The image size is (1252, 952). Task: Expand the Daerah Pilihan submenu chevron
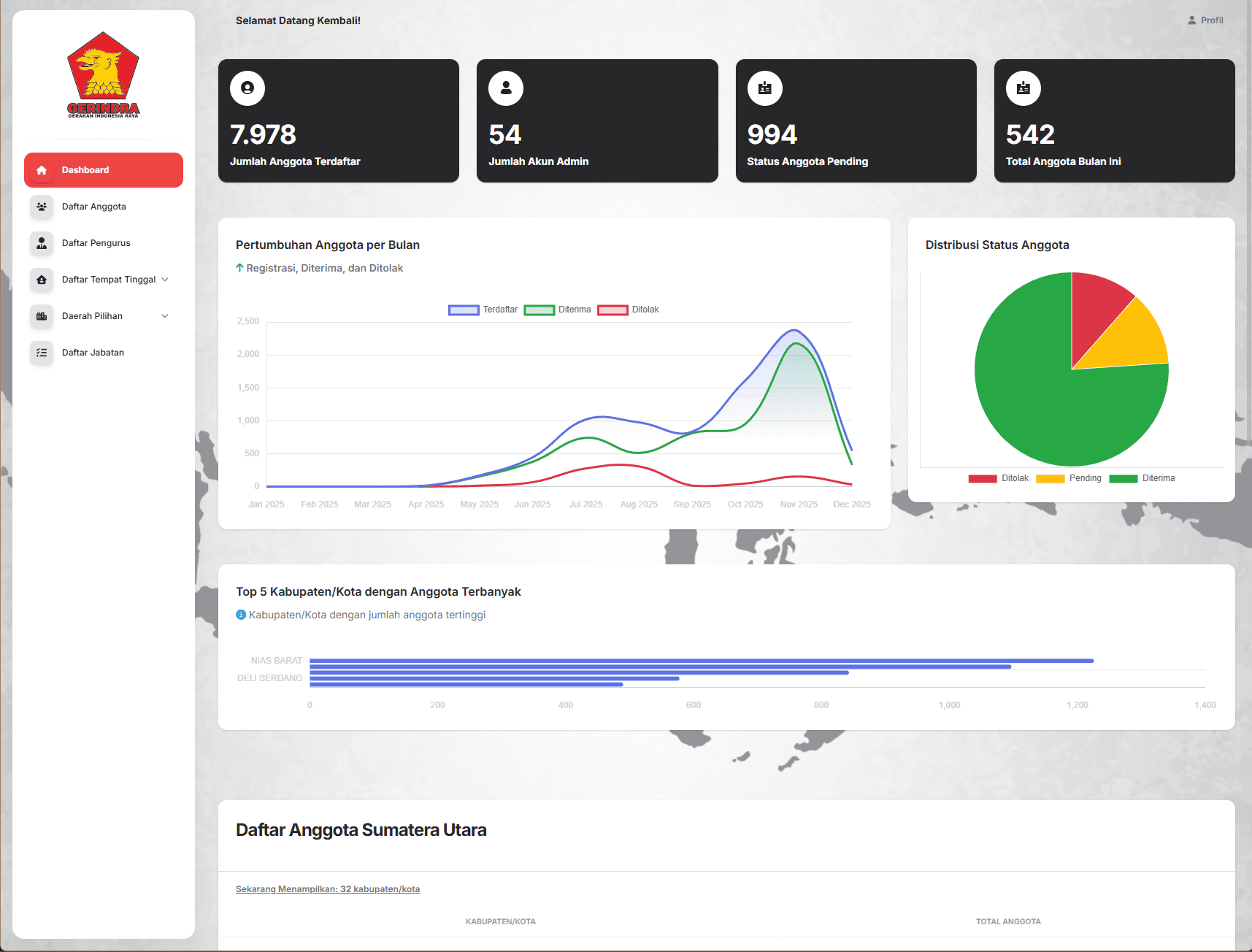165,316
